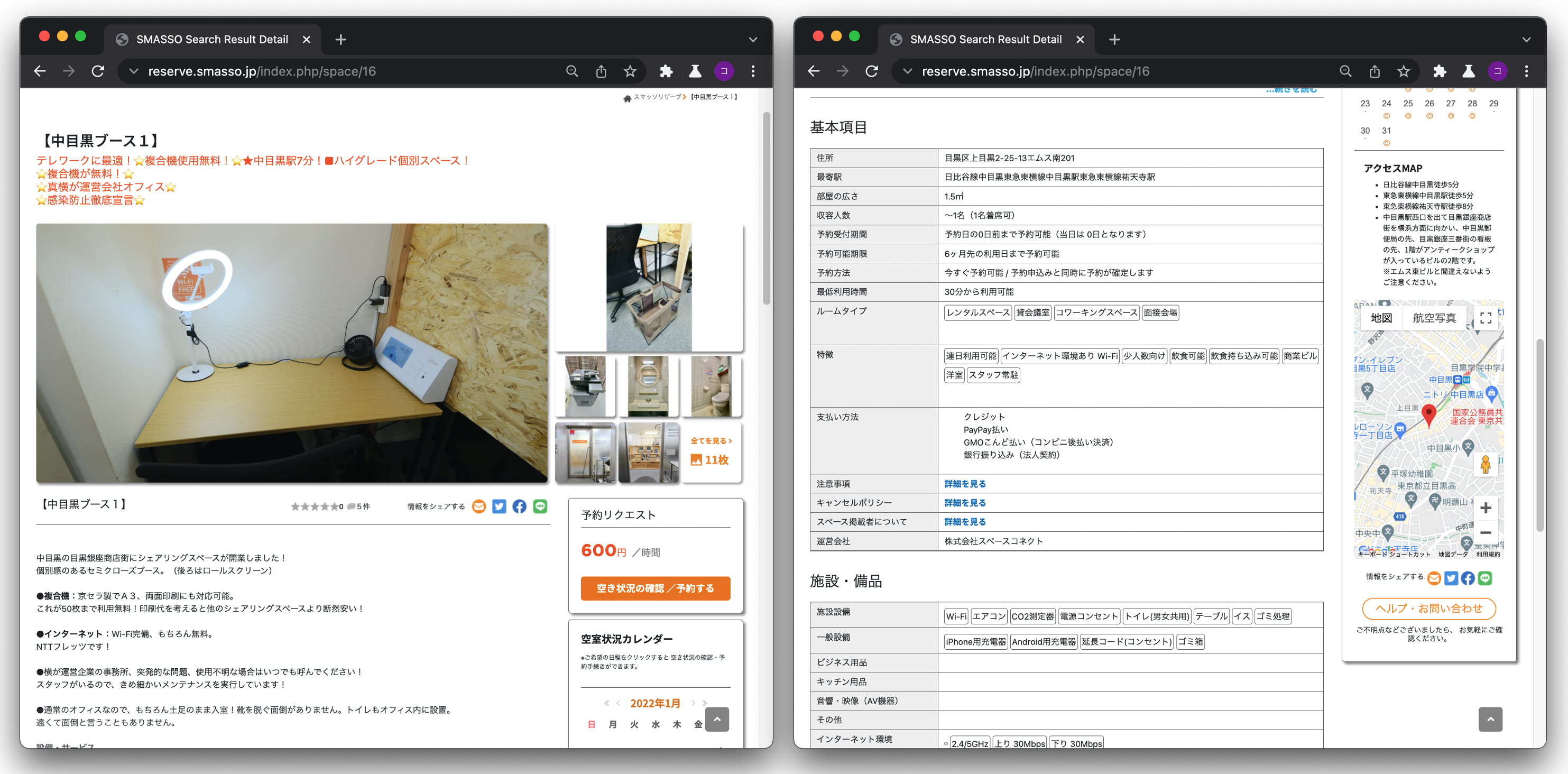This screenshot has width=1568, height=774.
Task: Click LINE share icon below photo gallery
Action: [540, 506]
